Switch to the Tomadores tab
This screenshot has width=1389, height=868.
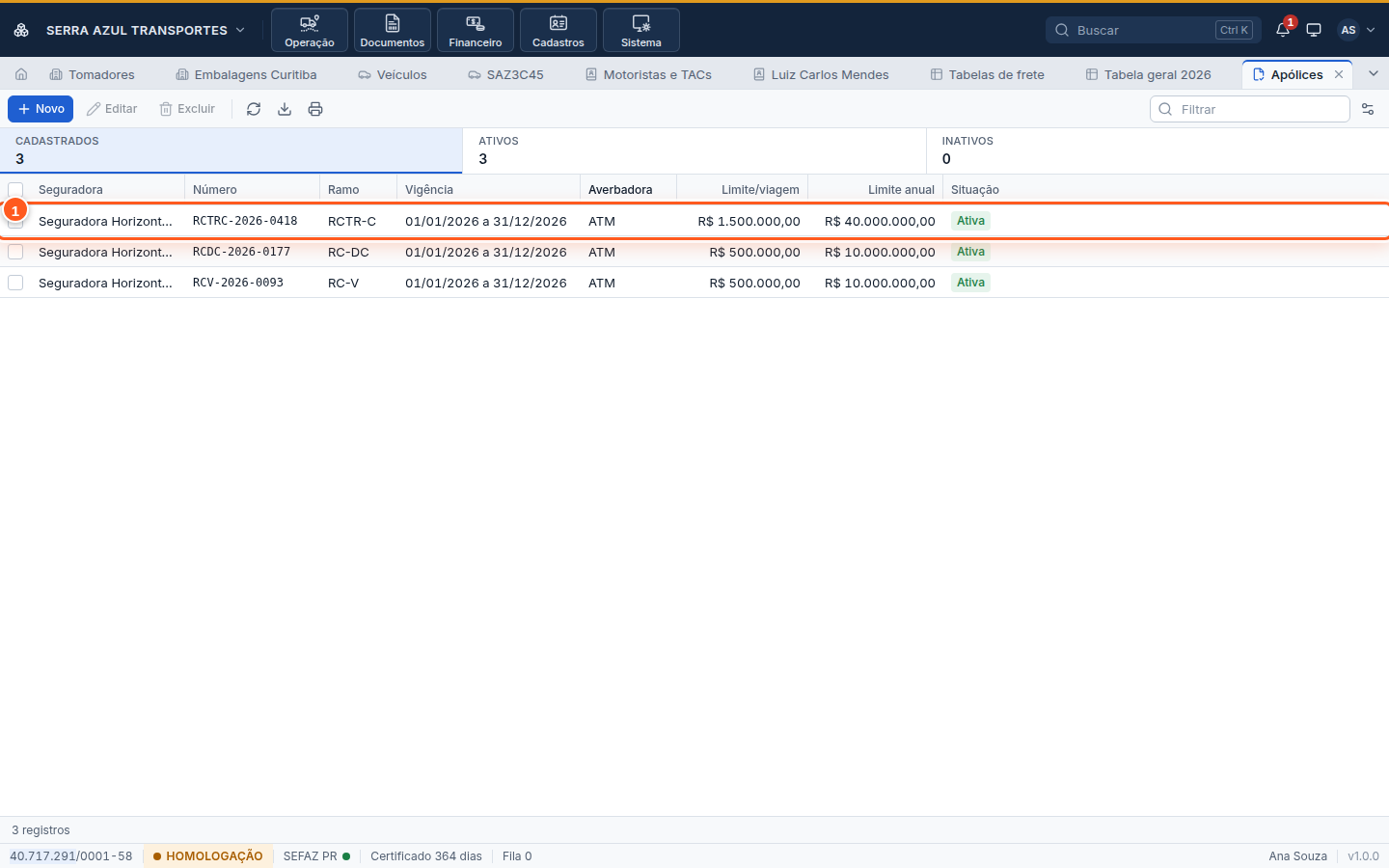click(x=93, y=74)
